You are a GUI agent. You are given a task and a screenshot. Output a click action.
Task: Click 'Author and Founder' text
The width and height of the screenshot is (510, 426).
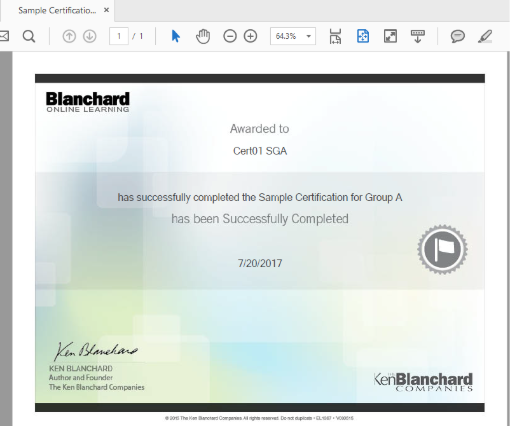pyautogui.click(x=81, y=378)
